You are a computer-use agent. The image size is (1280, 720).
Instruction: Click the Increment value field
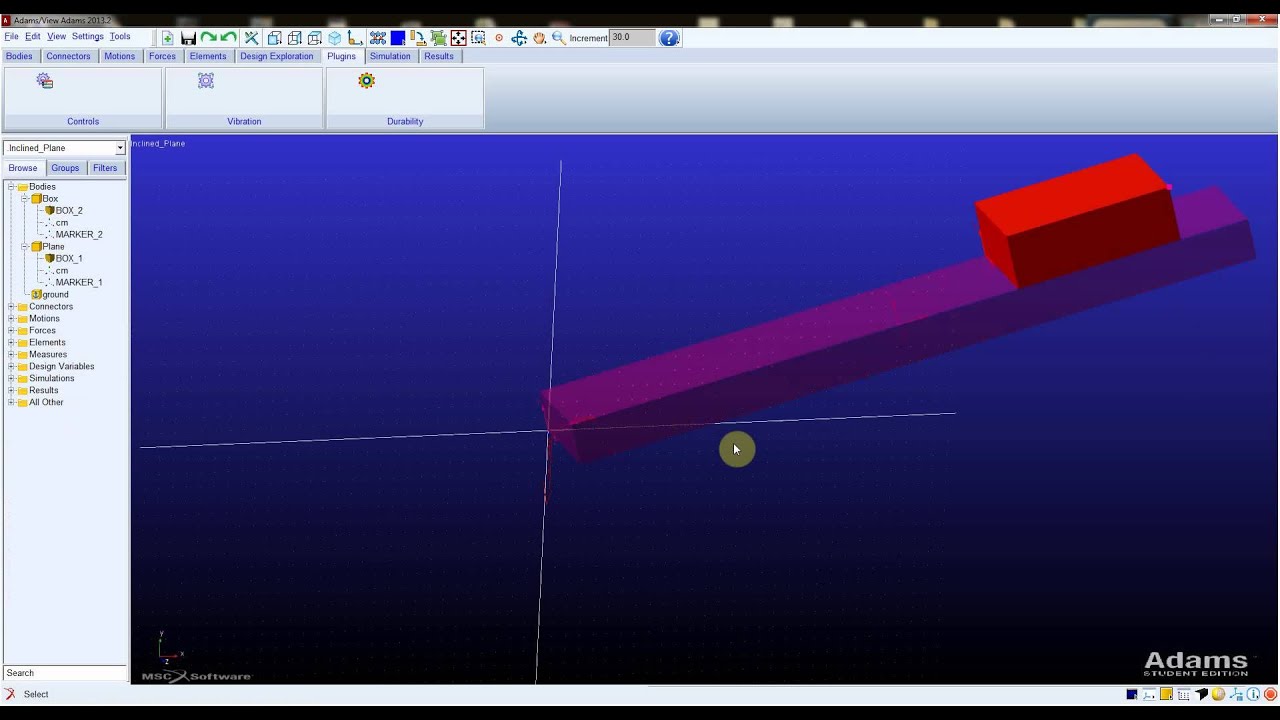click(633, 38)
